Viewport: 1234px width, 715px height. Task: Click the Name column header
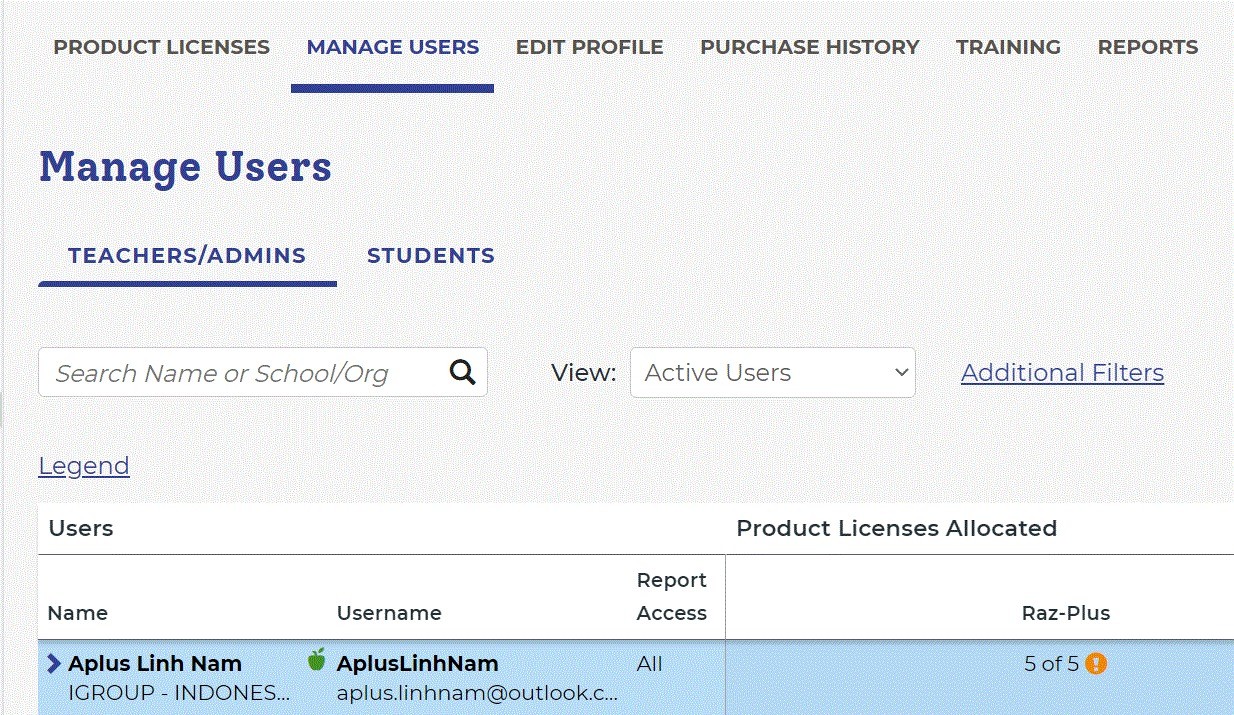(78, 613)
